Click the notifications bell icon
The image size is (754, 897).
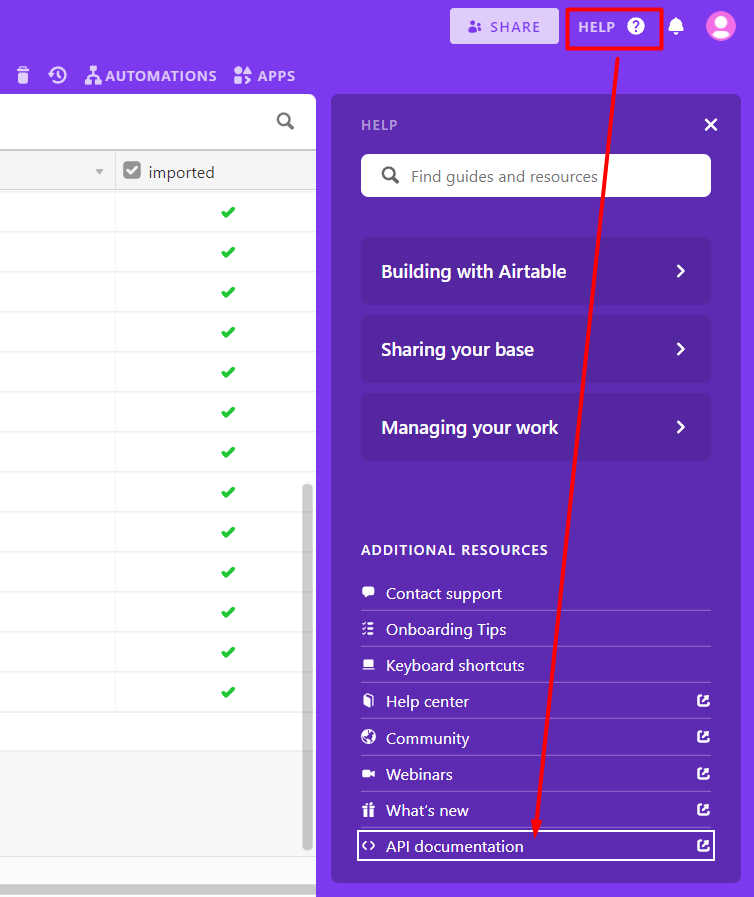[677, 27]
